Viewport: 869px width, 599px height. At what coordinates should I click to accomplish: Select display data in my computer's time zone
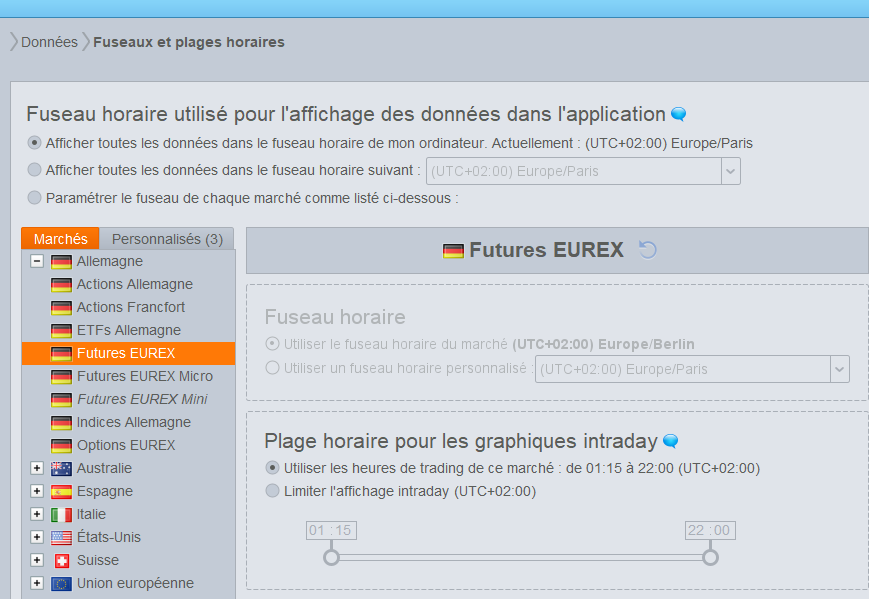34,143
